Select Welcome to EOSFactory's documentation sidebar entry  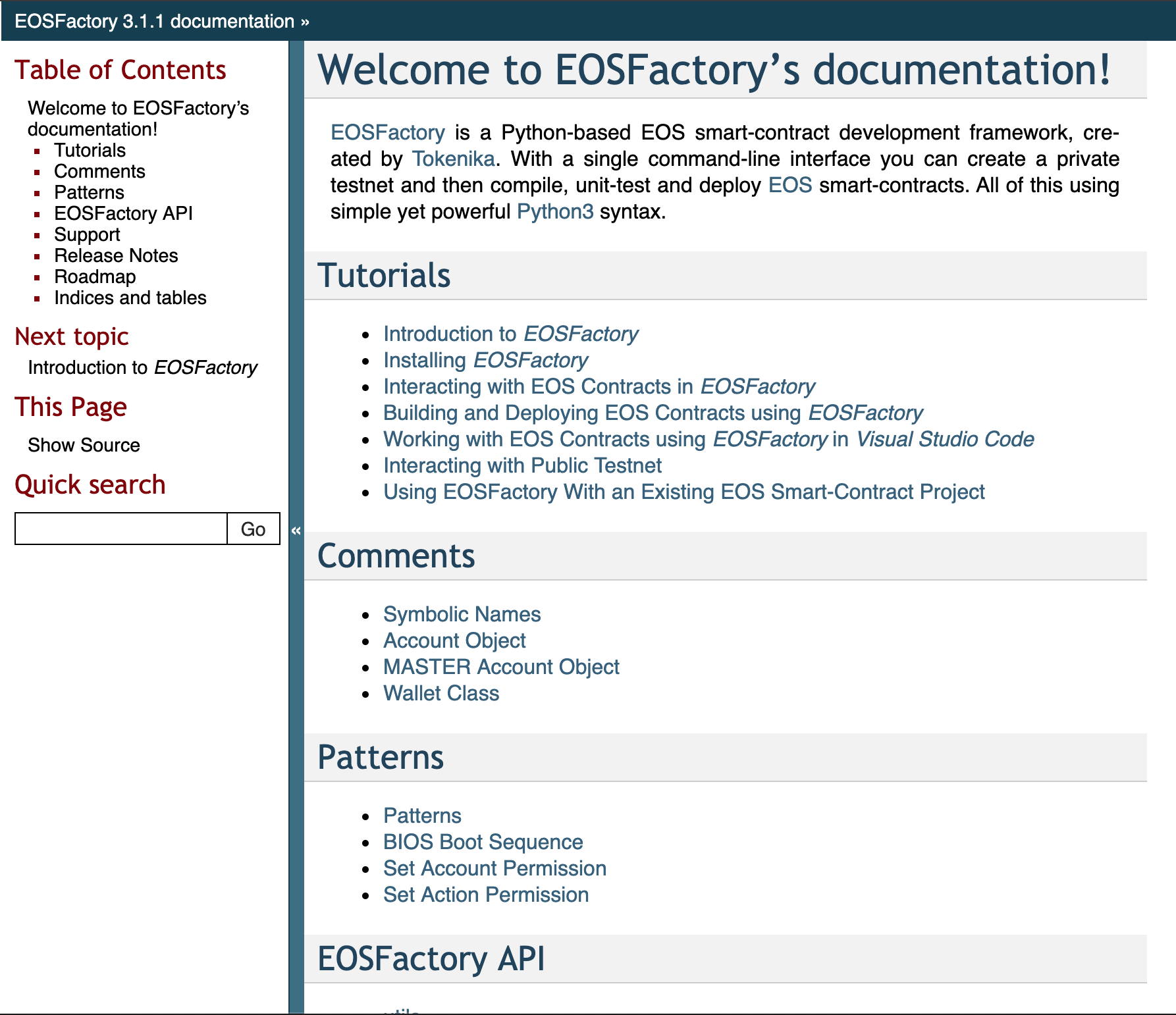tap(138, 118)
